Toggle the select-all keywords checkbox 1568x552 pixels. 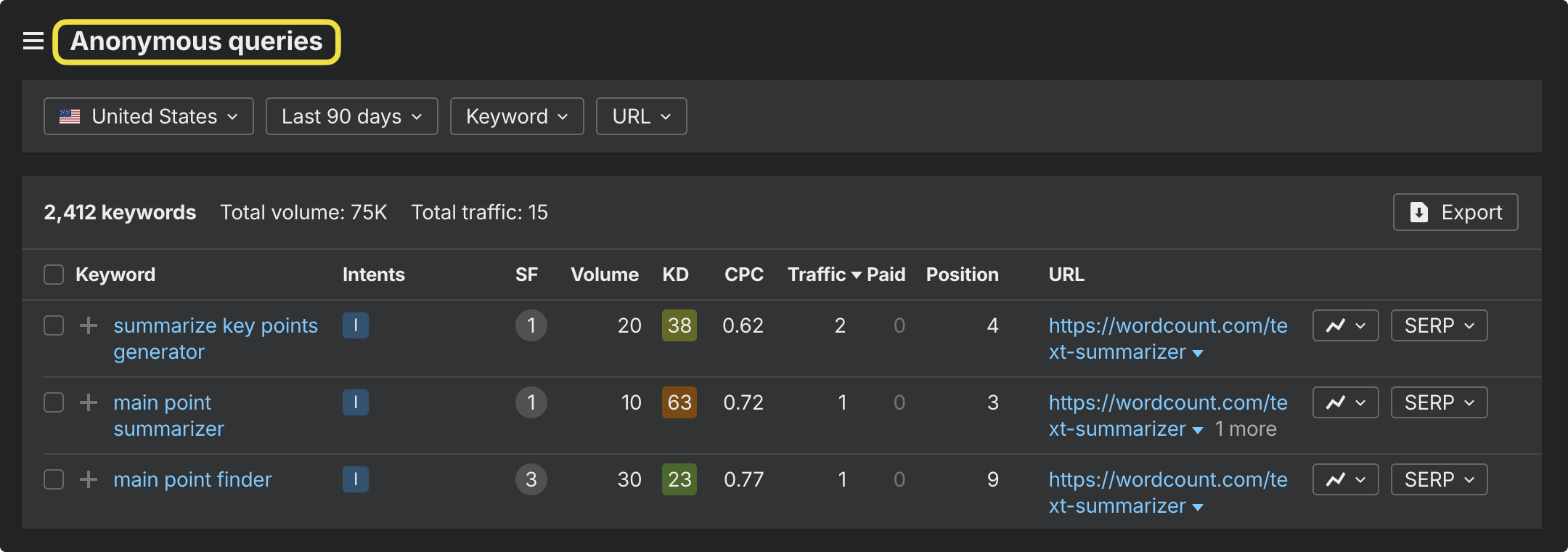coord(54,275)
